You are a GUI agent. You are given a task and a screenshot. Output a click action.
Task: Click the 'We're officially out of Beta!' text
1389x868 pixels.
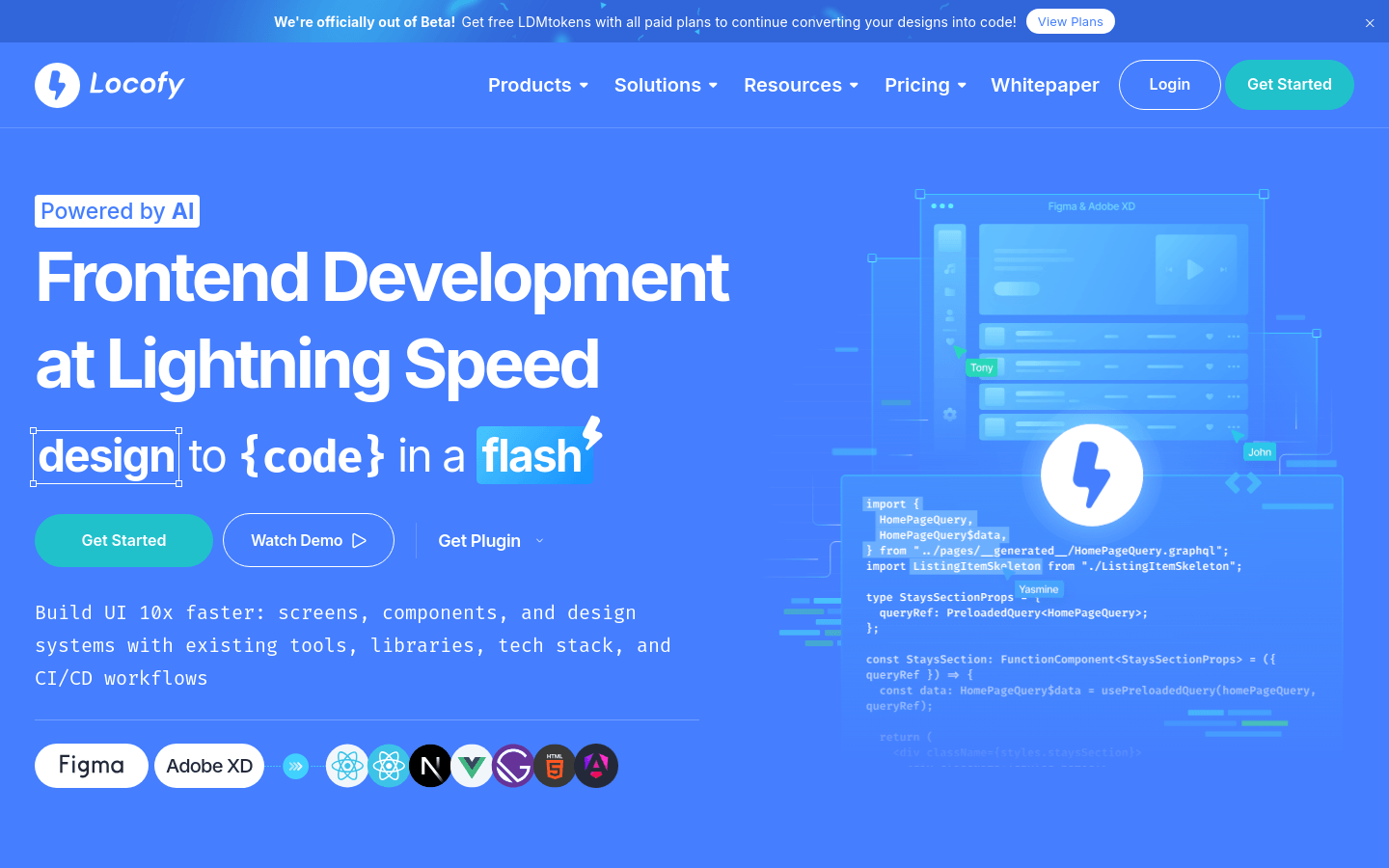pos(365,21)
